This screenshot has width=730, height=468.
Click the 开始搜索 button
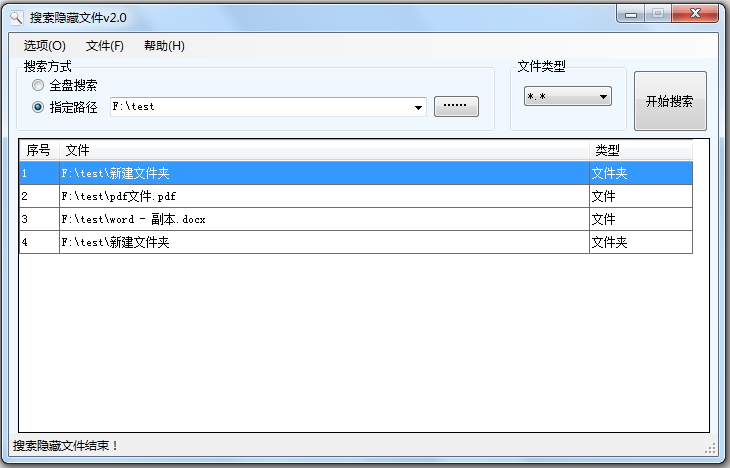669,101
